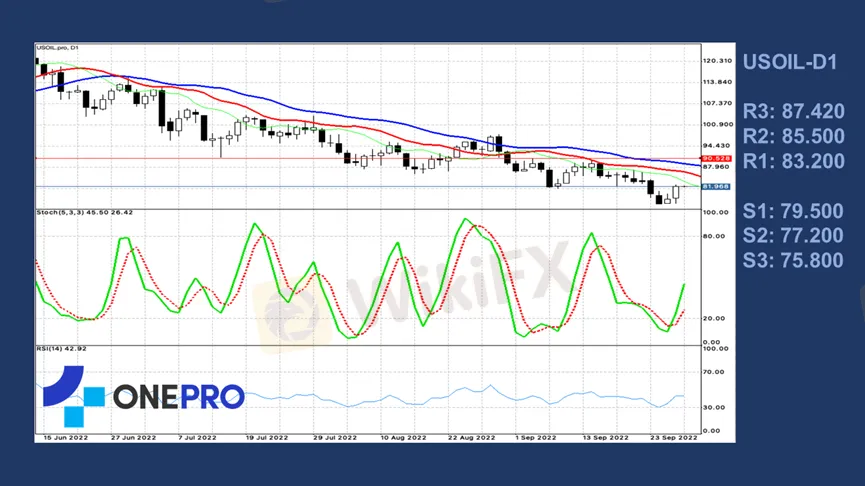The image size is (865, 486).
Task: Click the USOIL-D1 heading
Action: [x=789, y=62]
